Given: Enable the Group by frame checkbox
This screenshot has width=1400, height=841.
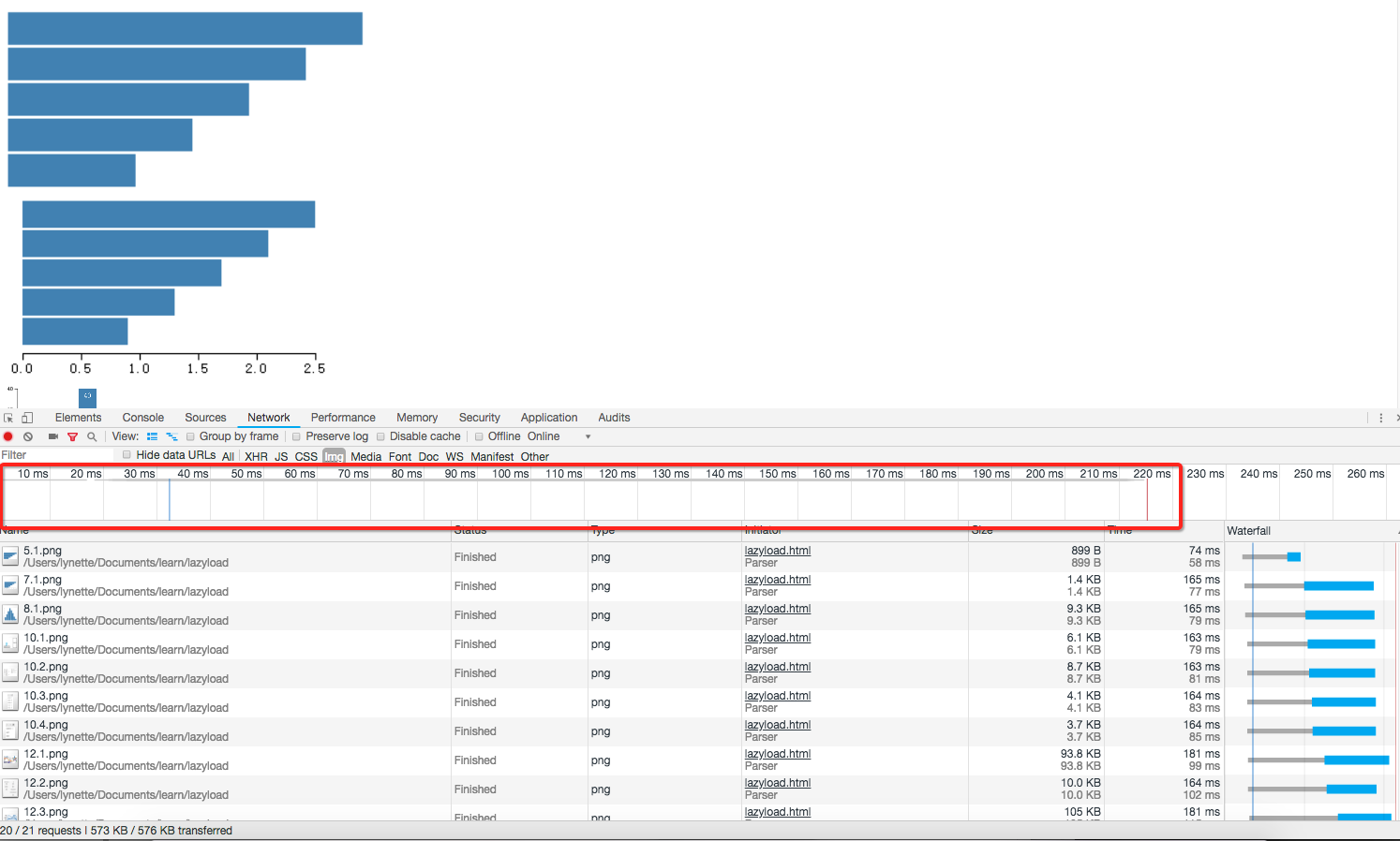Looking at the screenshot, I should pyautogui.click(x=190, y=436).
